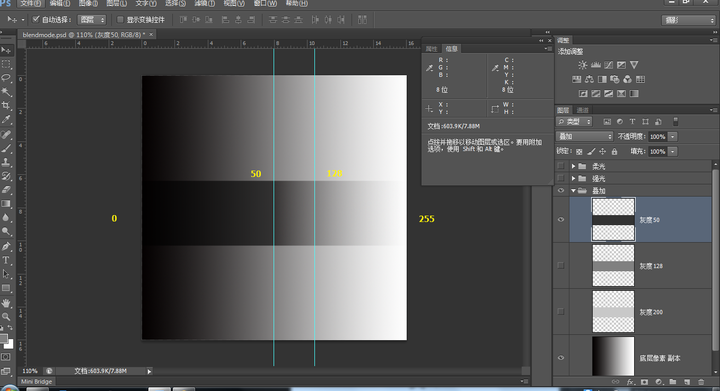Image resolution: width=720 pixels, height=391 pixels.
Task: Add a Levels adjustment layer
Action: [596, 65]
